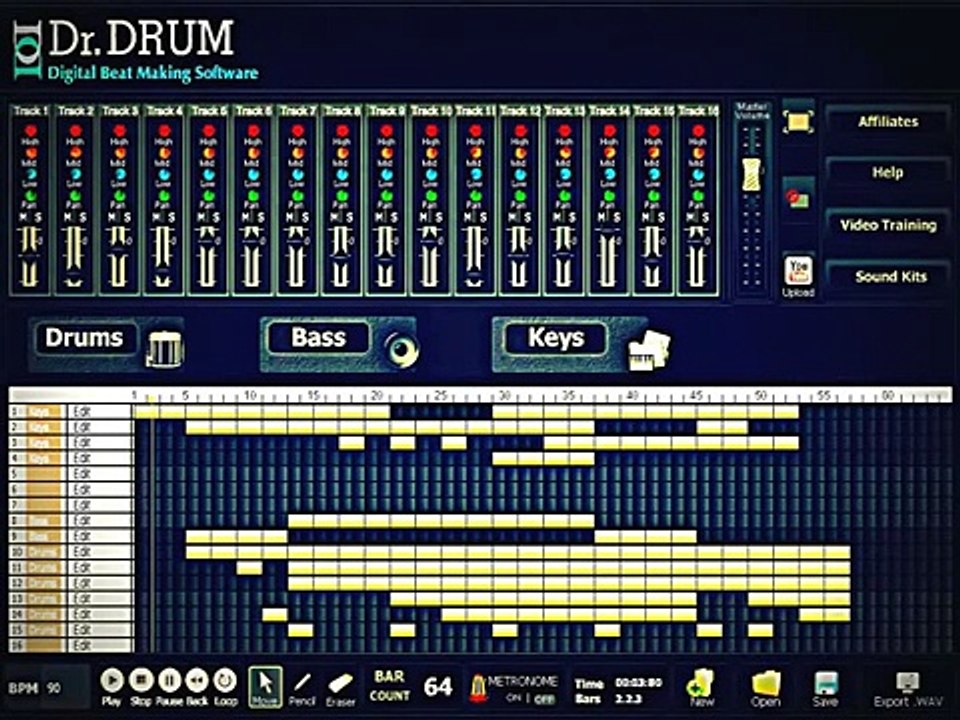Screen dimensions: 960x720
Task: Click the piano icon beside Keys
Action: (650, 350)
